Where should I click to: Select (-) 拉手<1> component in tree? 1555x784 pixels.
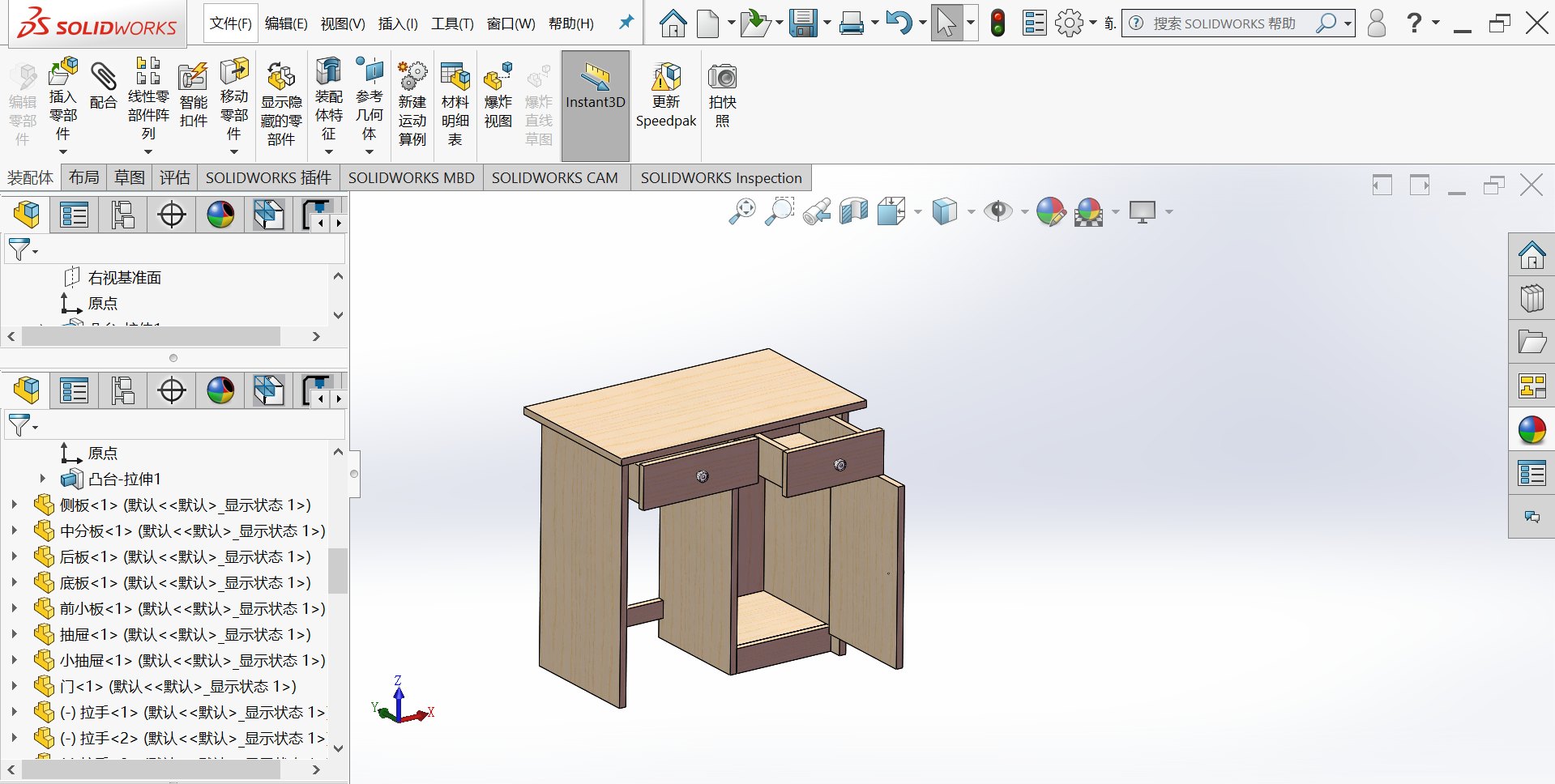192,712
